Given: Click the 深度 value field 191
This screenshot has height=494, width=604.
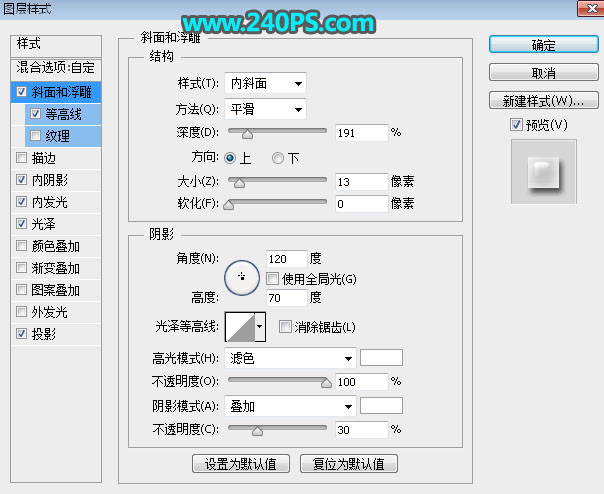Looking at the screenshot, I should [361, 133].
